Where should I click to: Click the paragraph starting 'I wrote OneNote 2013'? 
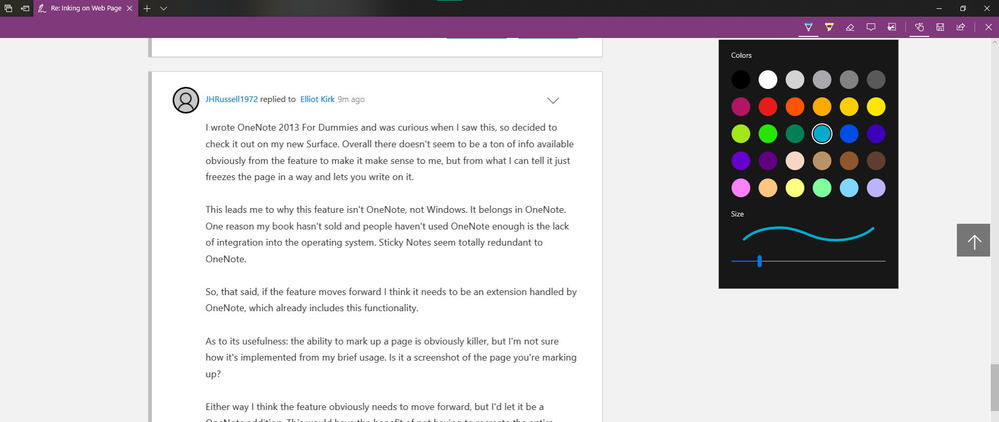click(389, 152)
